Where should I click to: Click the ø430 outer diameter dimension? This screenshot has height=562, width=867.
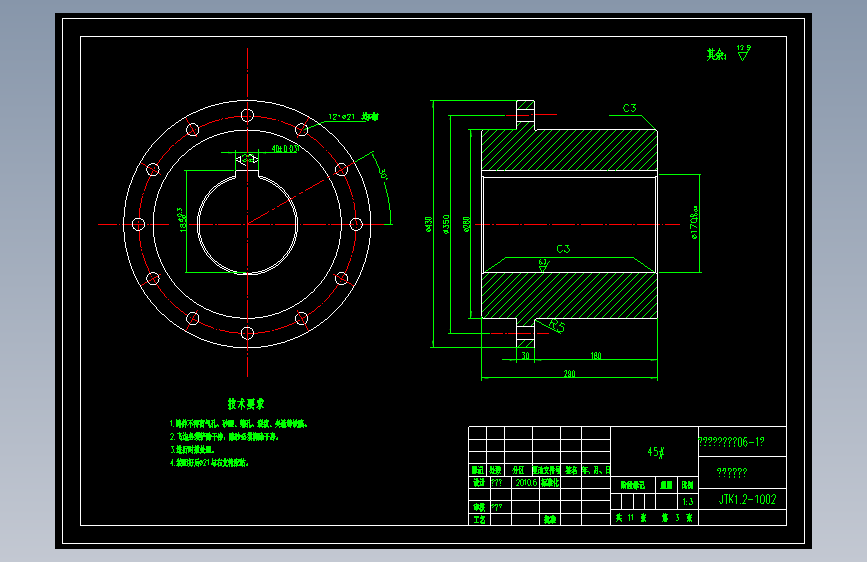coord(429,224)
